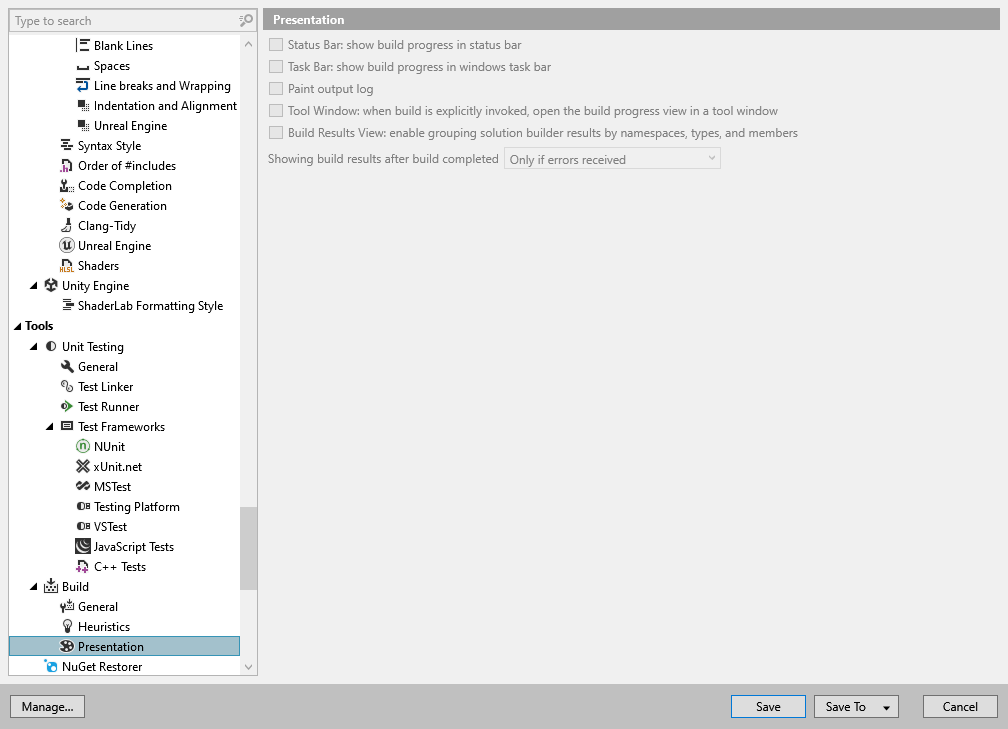Click the round Unreal Engine logo icon

coord(67,246)
